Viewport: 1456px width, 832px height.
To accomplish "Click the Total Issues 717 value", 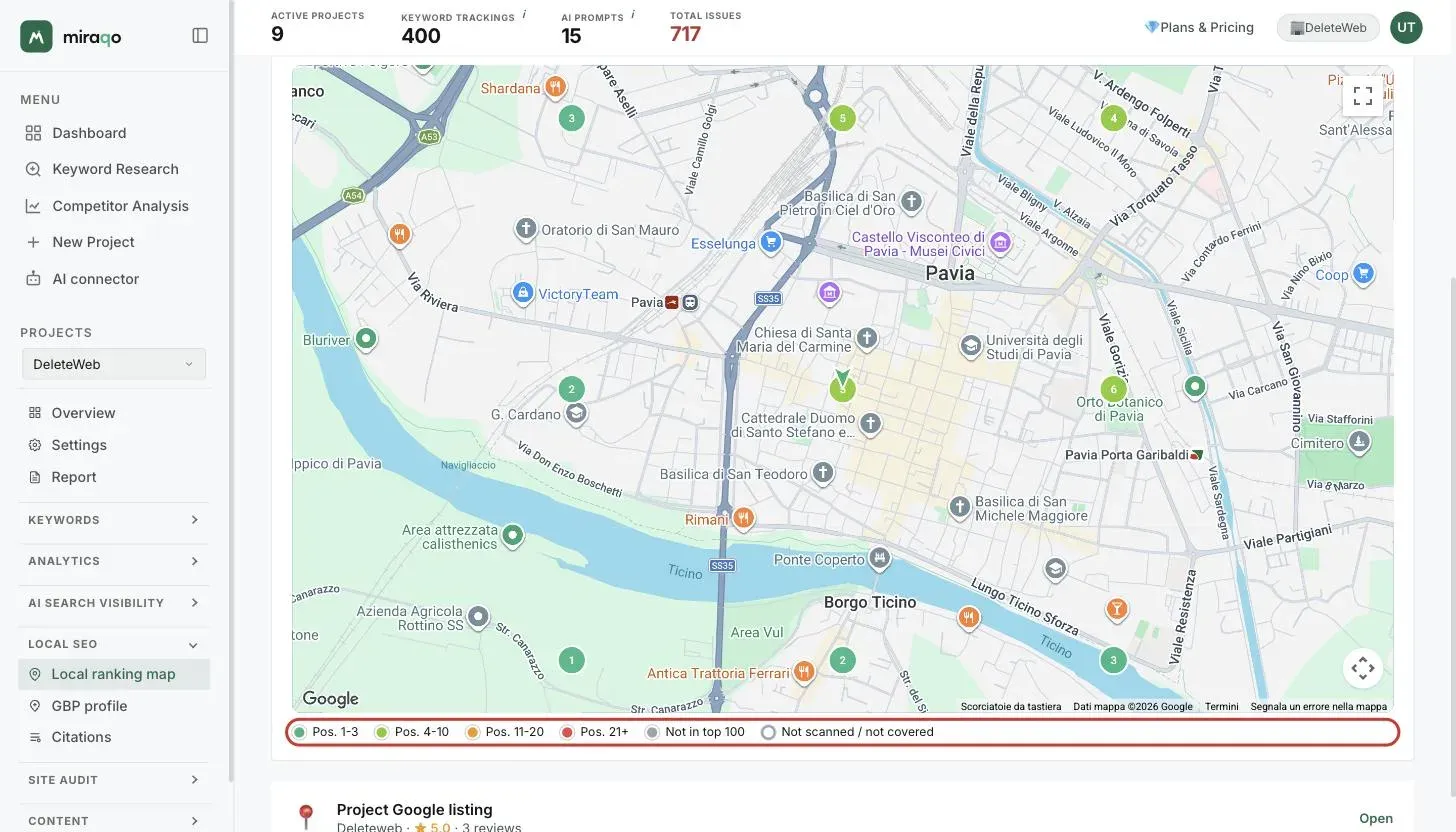I will 685,34.
